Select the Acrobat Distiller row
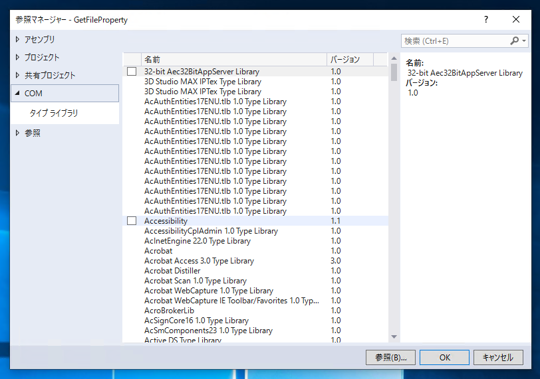The image size is (540, 379). pos(255,271)
